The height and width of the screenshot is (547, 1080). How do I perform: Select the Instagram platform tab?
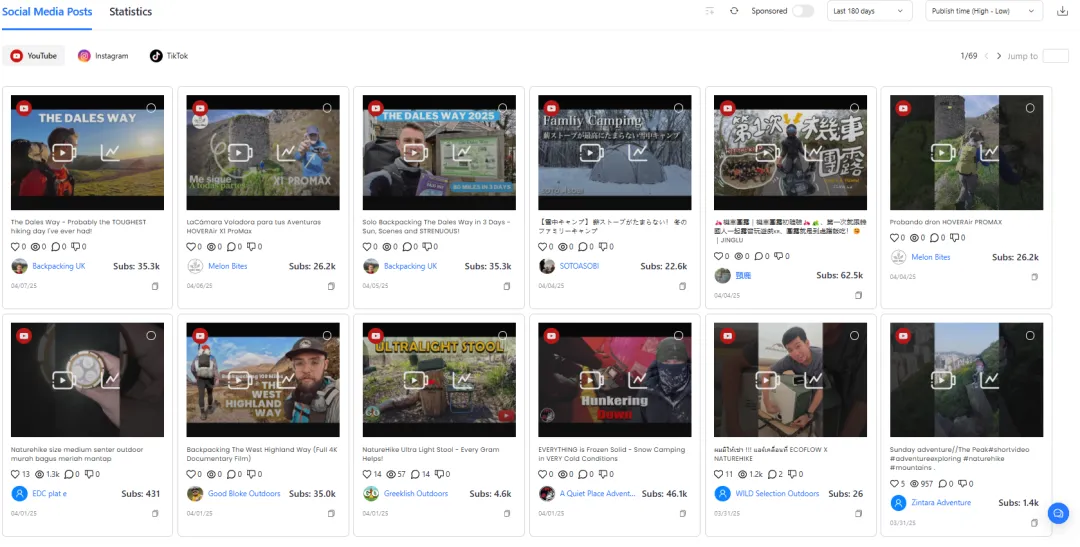point(103,56)
